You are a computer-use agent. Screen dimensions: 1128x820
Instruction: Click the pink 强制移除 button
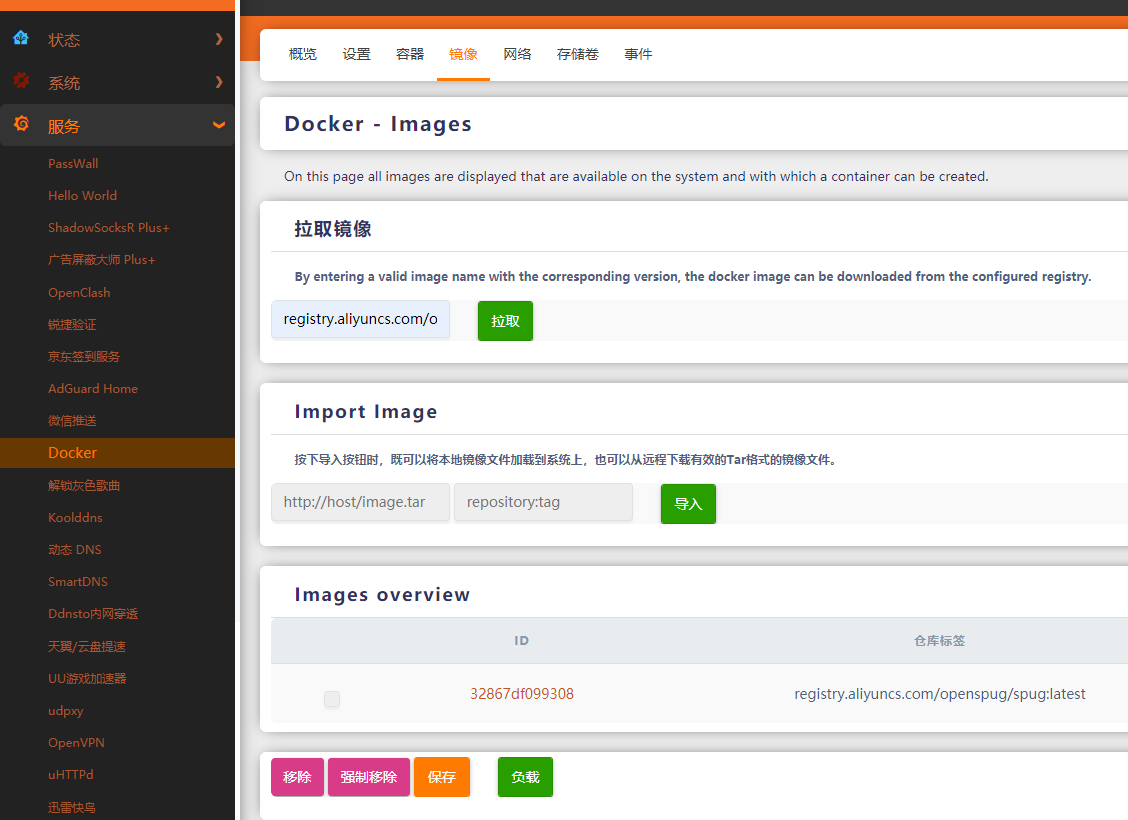pyautogui.click(x=368, y=777)
